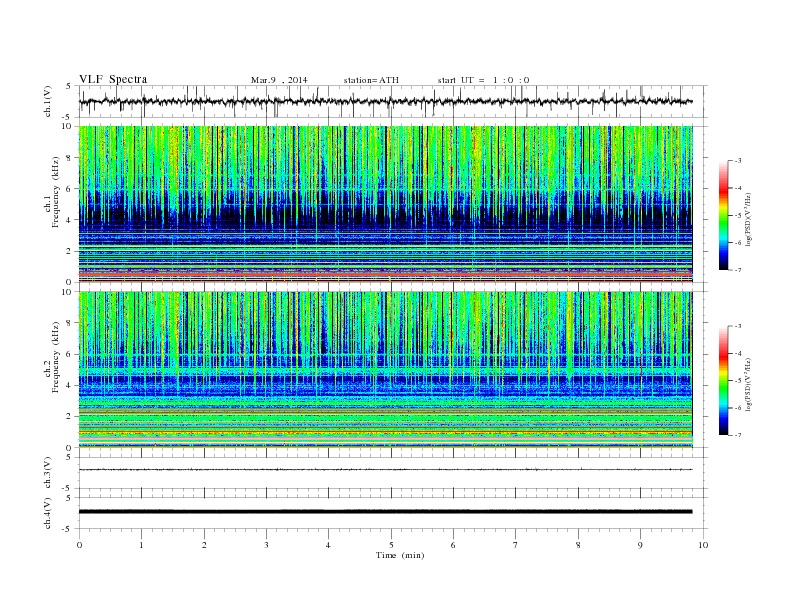The width and height of the screenshot is (792, 612).
Task: Click the ch.1 spectrogram "2" kHz tick label
Action: tap(70, 251)
